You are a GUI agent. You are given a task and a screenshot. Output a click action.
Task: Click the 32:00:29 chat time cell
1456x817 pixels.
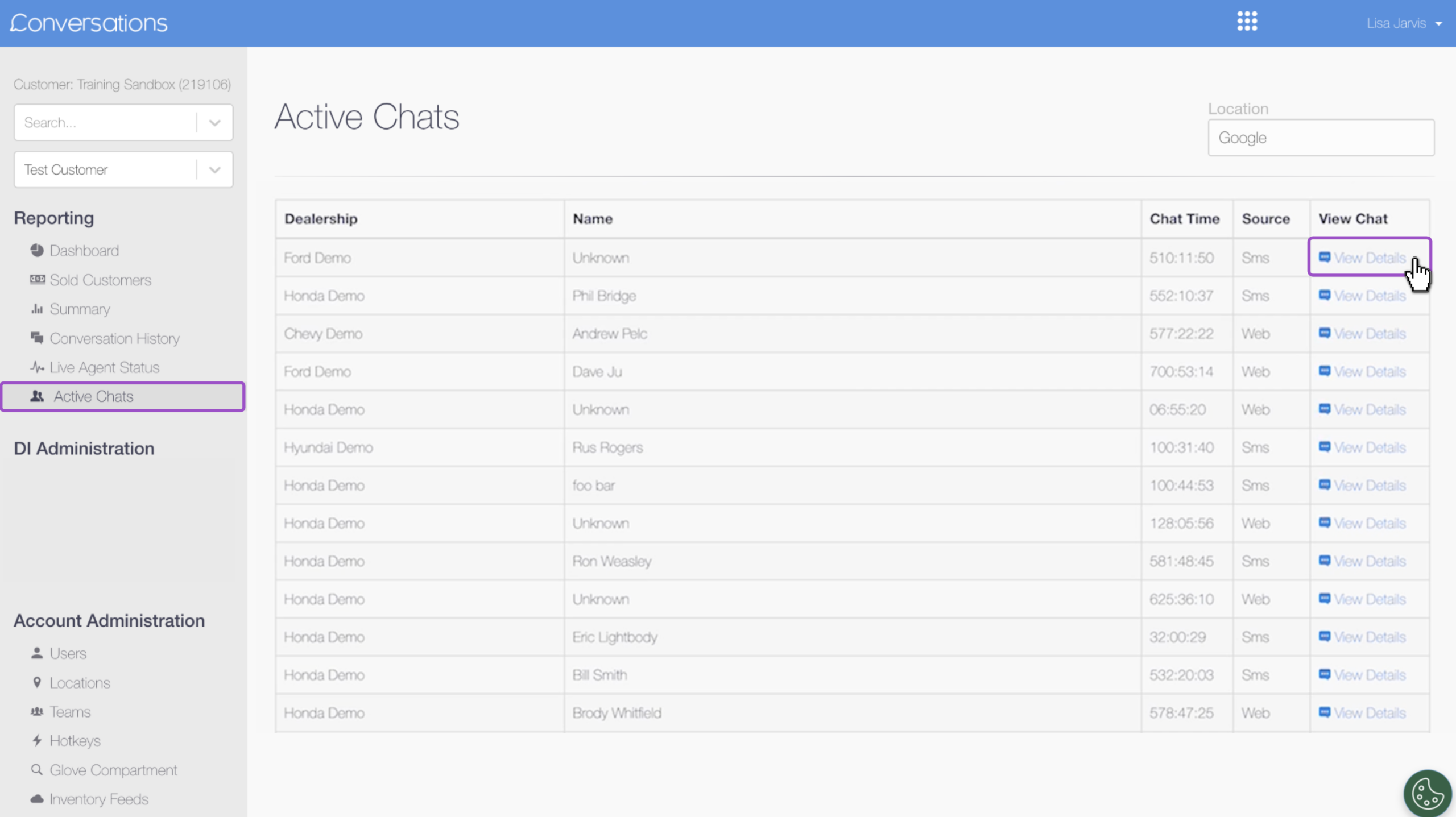coord(1186,637)
